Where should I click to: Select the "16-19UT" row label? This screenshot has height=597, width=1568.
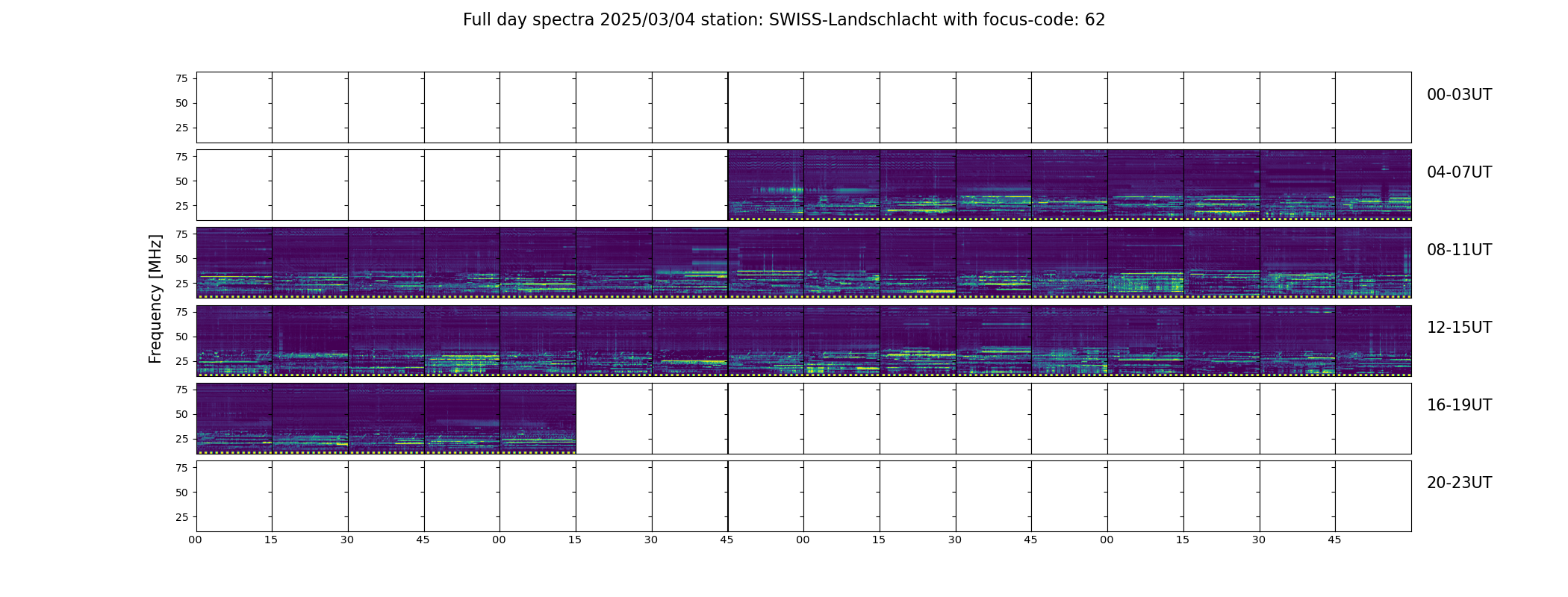pyautogui.click(x=1459, y=405)
